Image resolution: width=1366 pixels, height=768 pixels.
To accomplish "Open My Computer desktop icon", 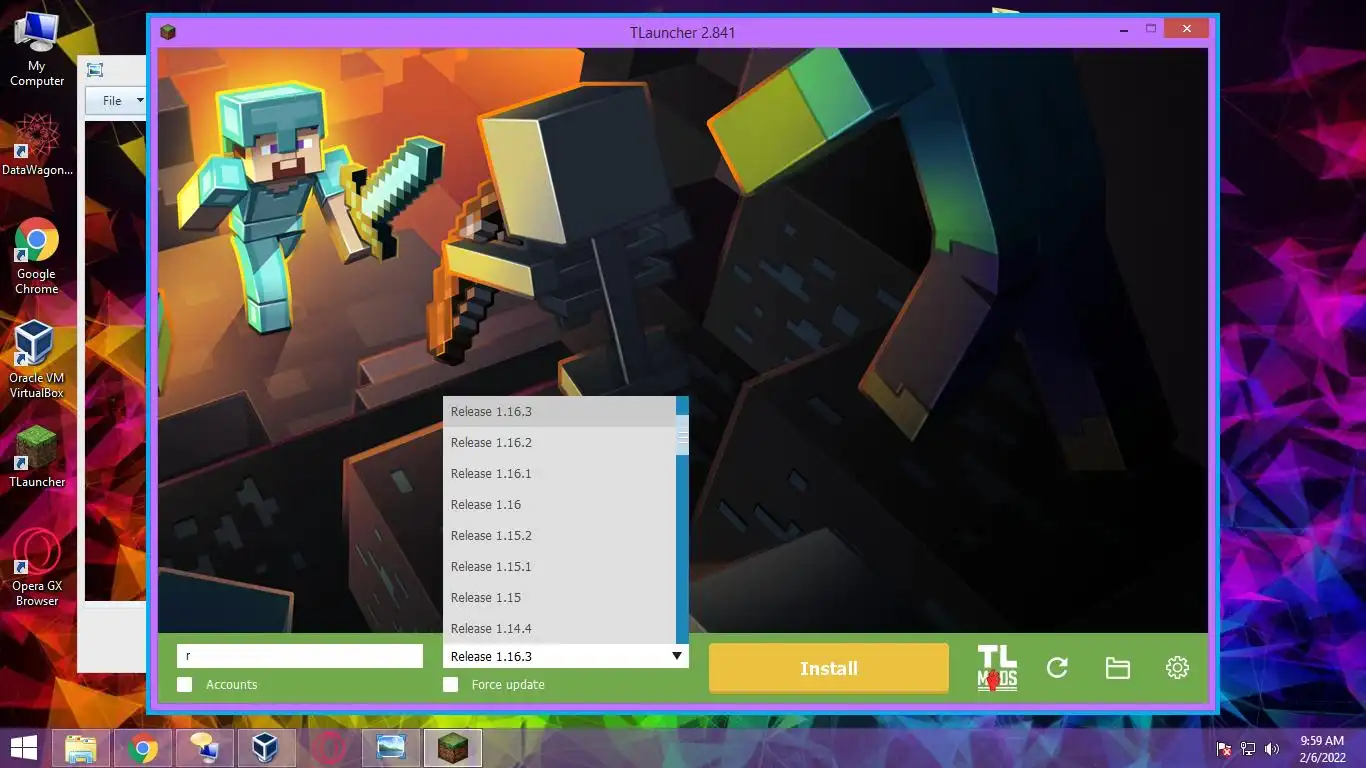I will click(x=37, y=49).
